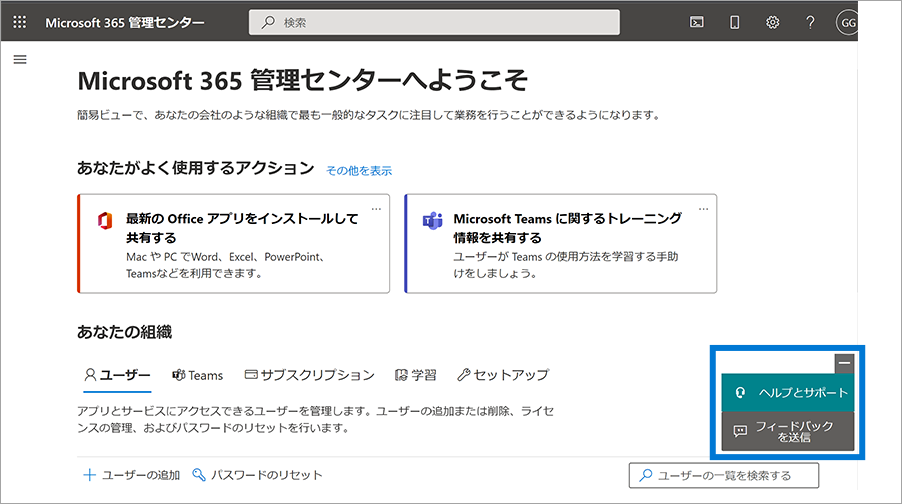Open the mobile app icon in header
902x504 pixels.
pyautogui.click(x=735, y=22)
